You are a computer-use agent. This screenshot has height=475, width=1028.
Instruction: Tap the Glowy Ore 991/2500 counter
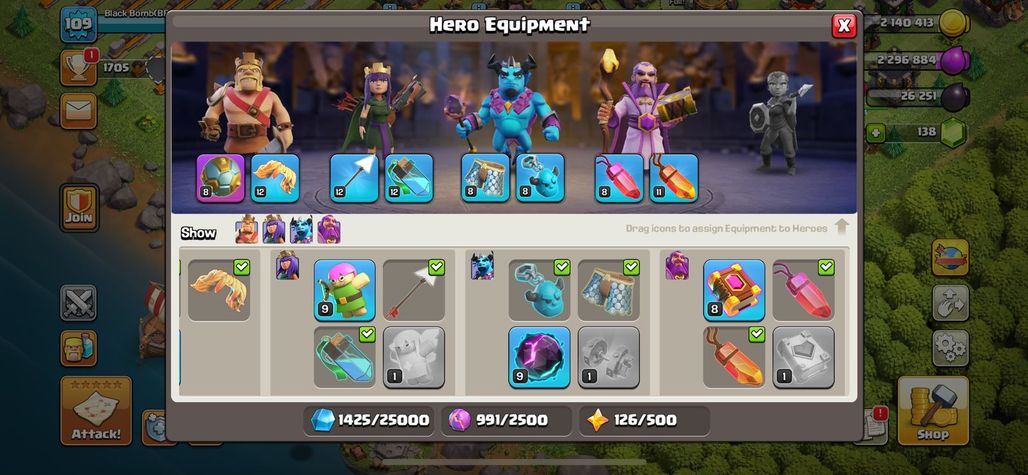coord(506,420)
